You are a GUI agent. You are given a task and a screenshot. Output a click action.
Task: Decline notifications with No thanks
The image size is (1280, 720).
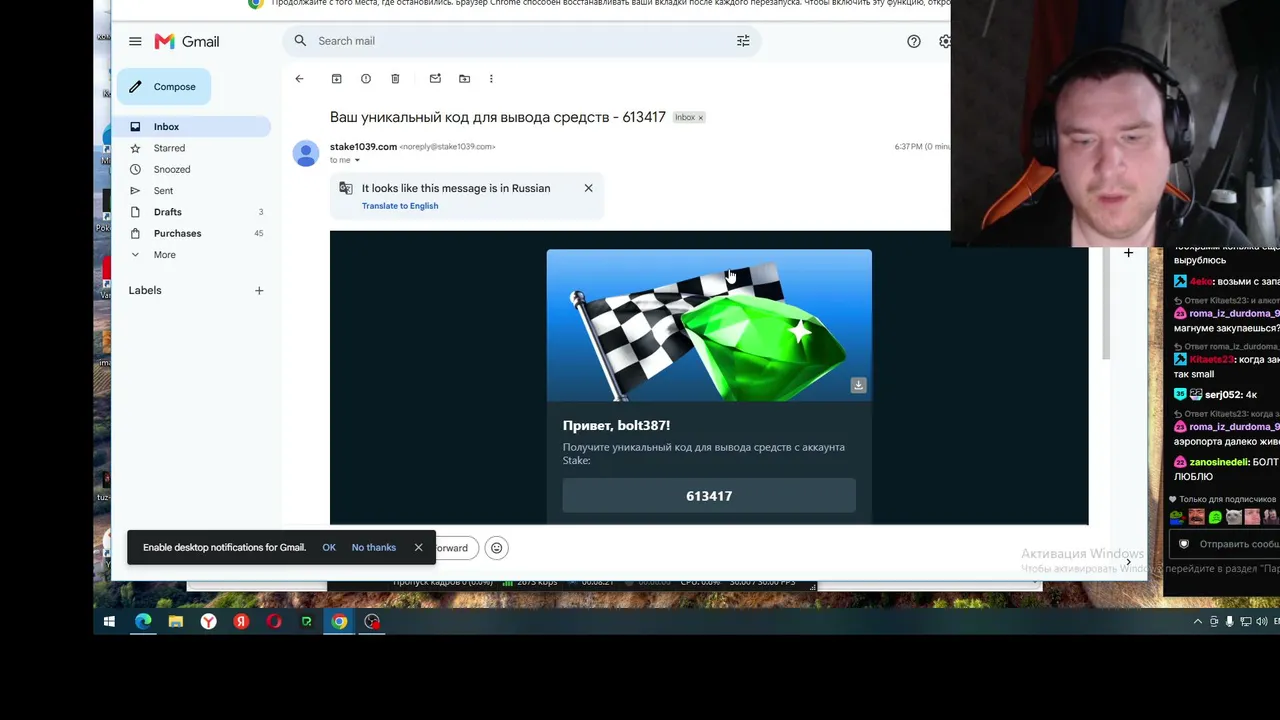tap(374, 548)
